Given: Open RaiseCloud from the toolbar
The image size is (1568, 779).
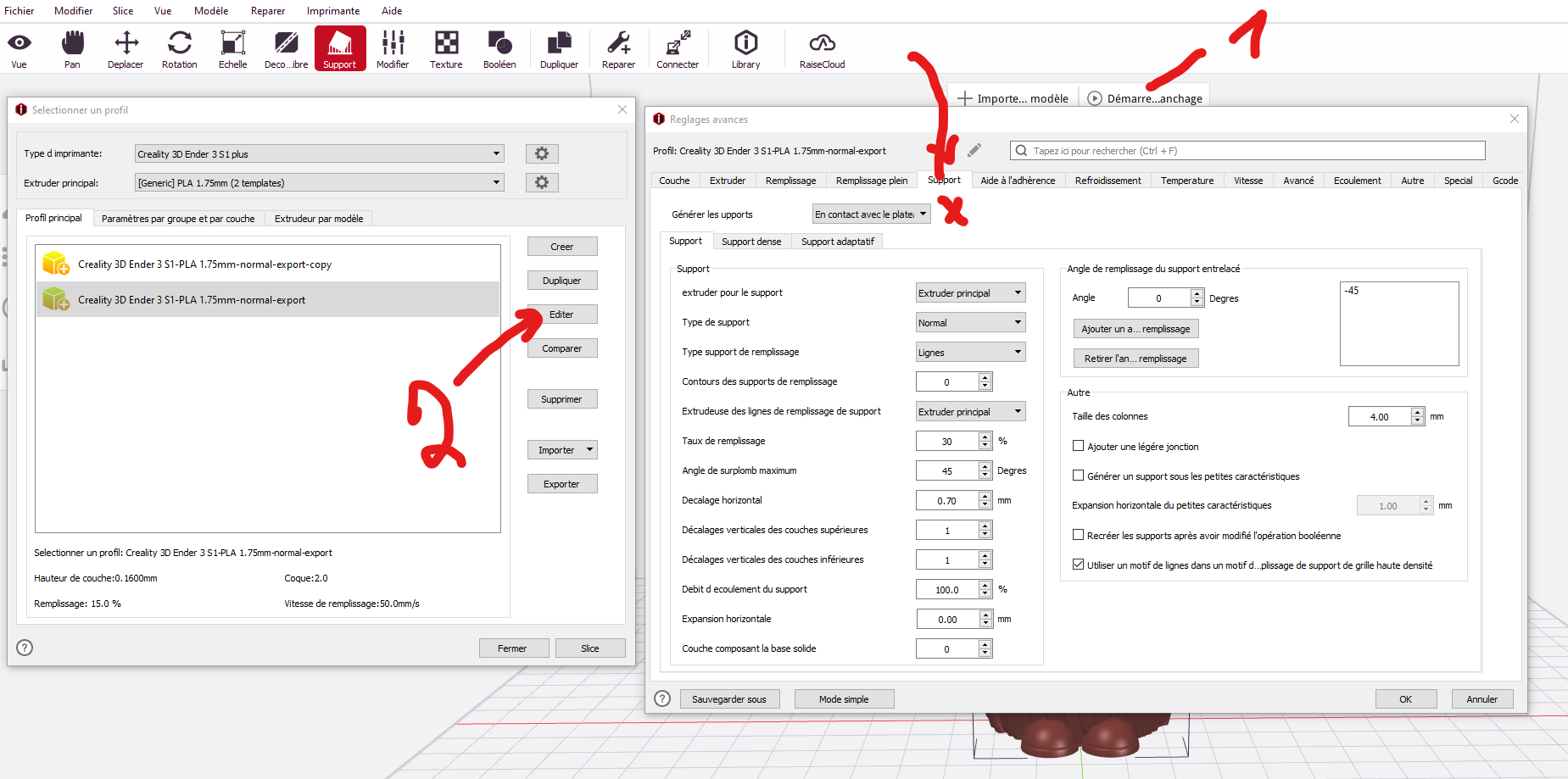Looking at the screenshot, I should [822, 49].
